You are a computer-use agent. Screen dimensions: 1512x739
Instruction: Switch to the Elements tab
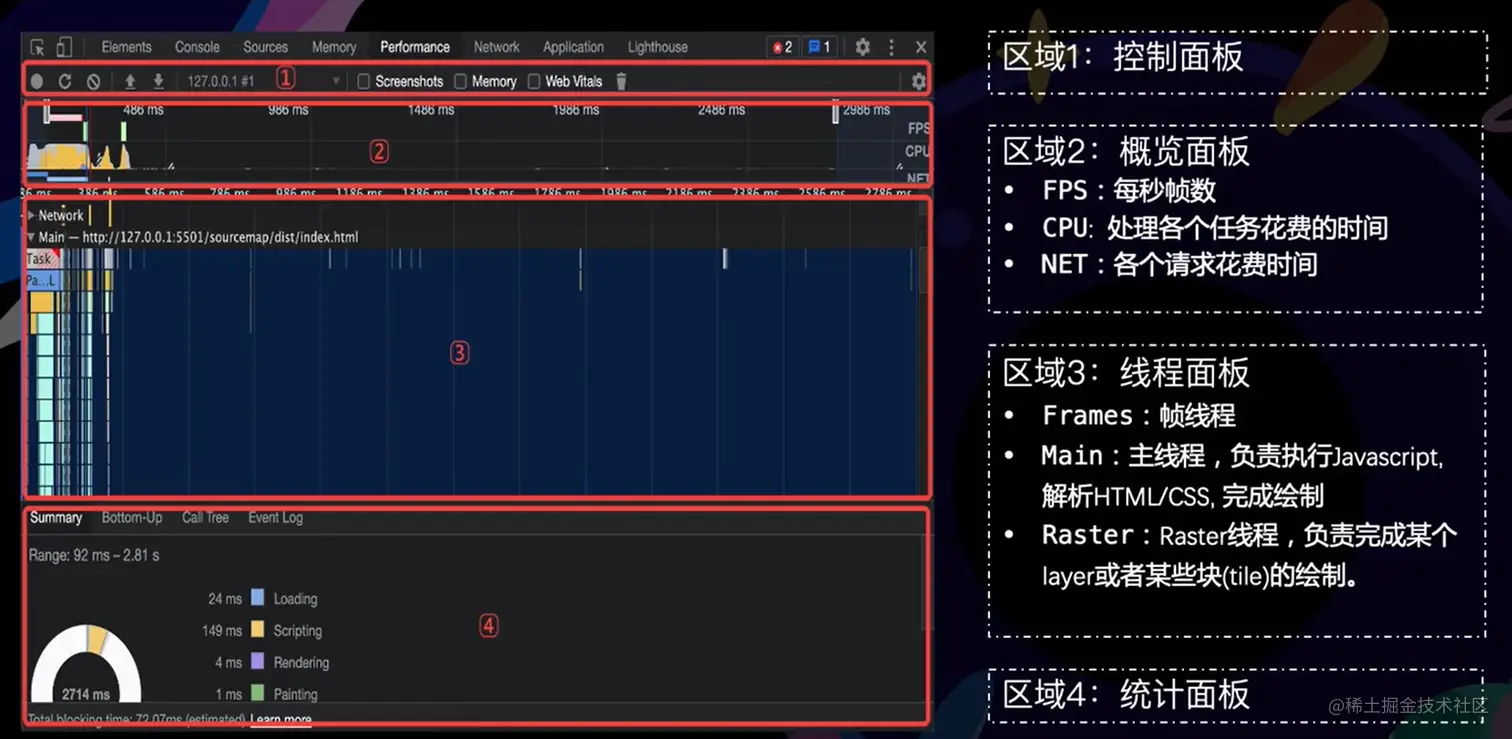(126, 47)
